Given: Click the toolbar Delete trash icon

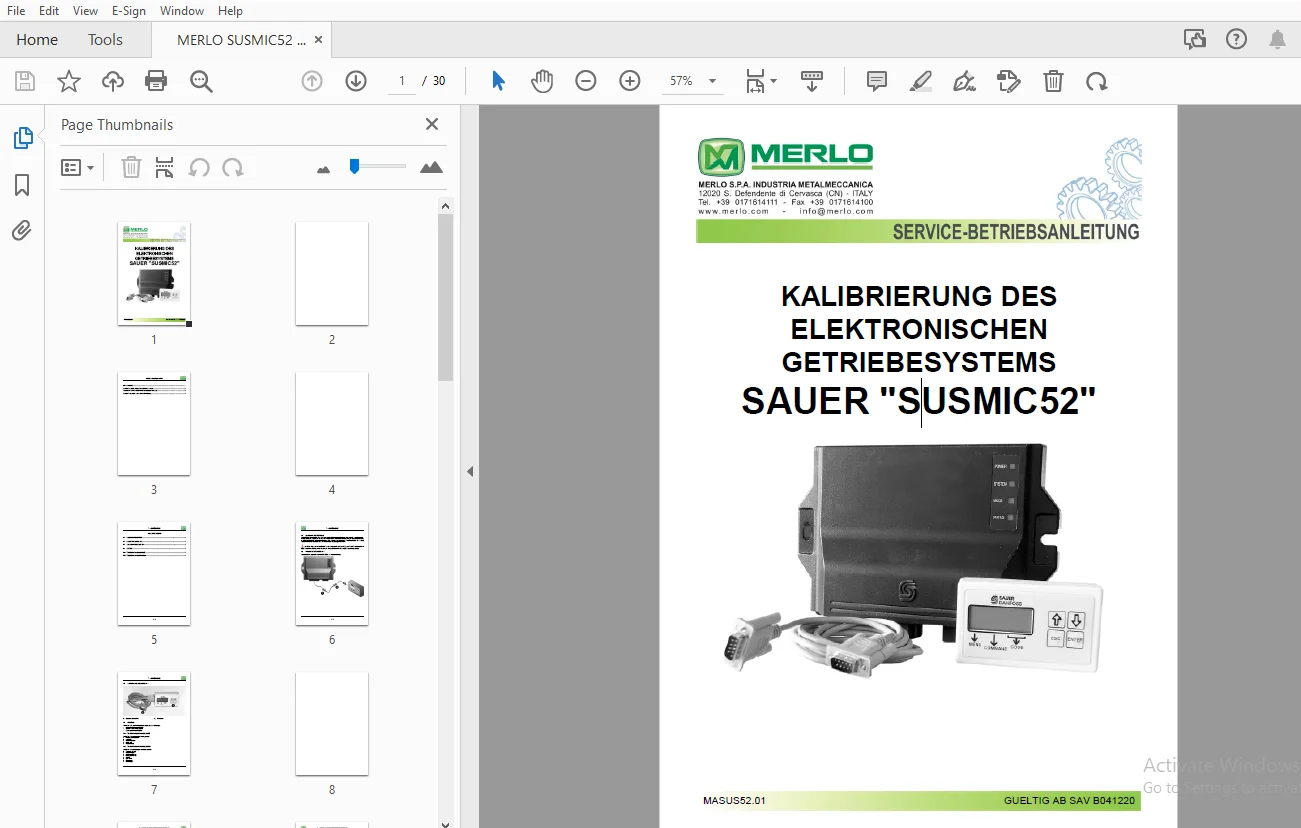Looking at the screenshot, I should click(1053, 81).
